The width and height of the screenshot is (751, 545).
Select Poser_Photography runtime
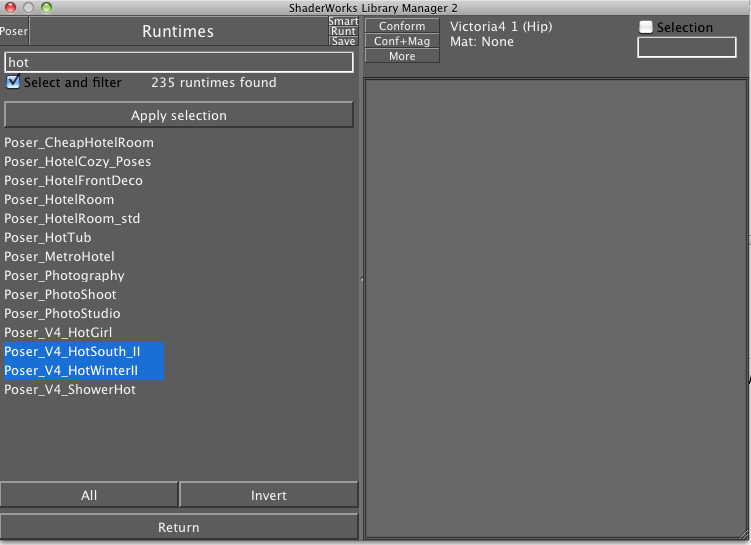[x=64, y=275]
